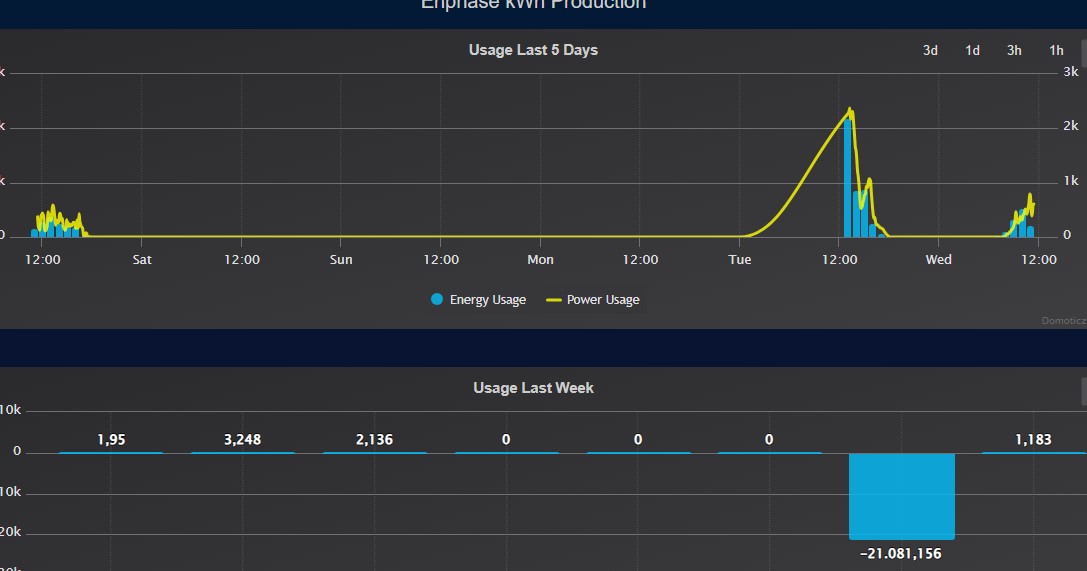Click the 1,95 data label
The height and width of the screenshot is (571, 1087).
point(111,439)
